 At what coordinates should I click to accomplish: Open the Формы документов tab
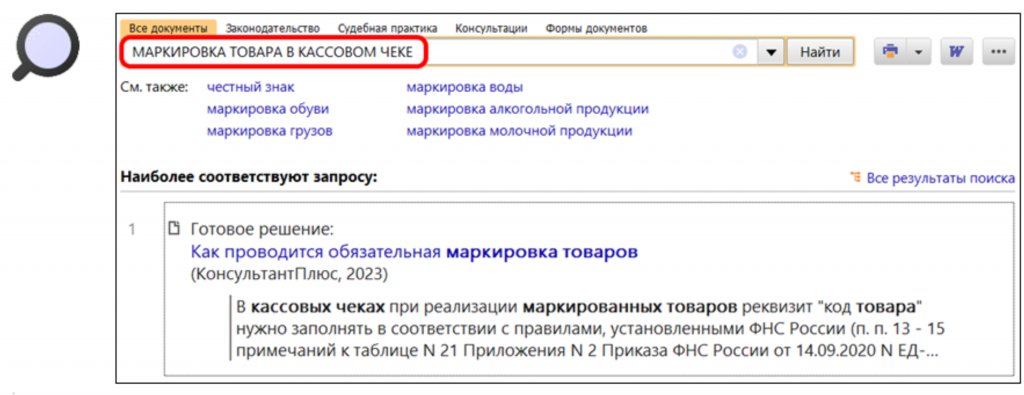tap(597, 29)
